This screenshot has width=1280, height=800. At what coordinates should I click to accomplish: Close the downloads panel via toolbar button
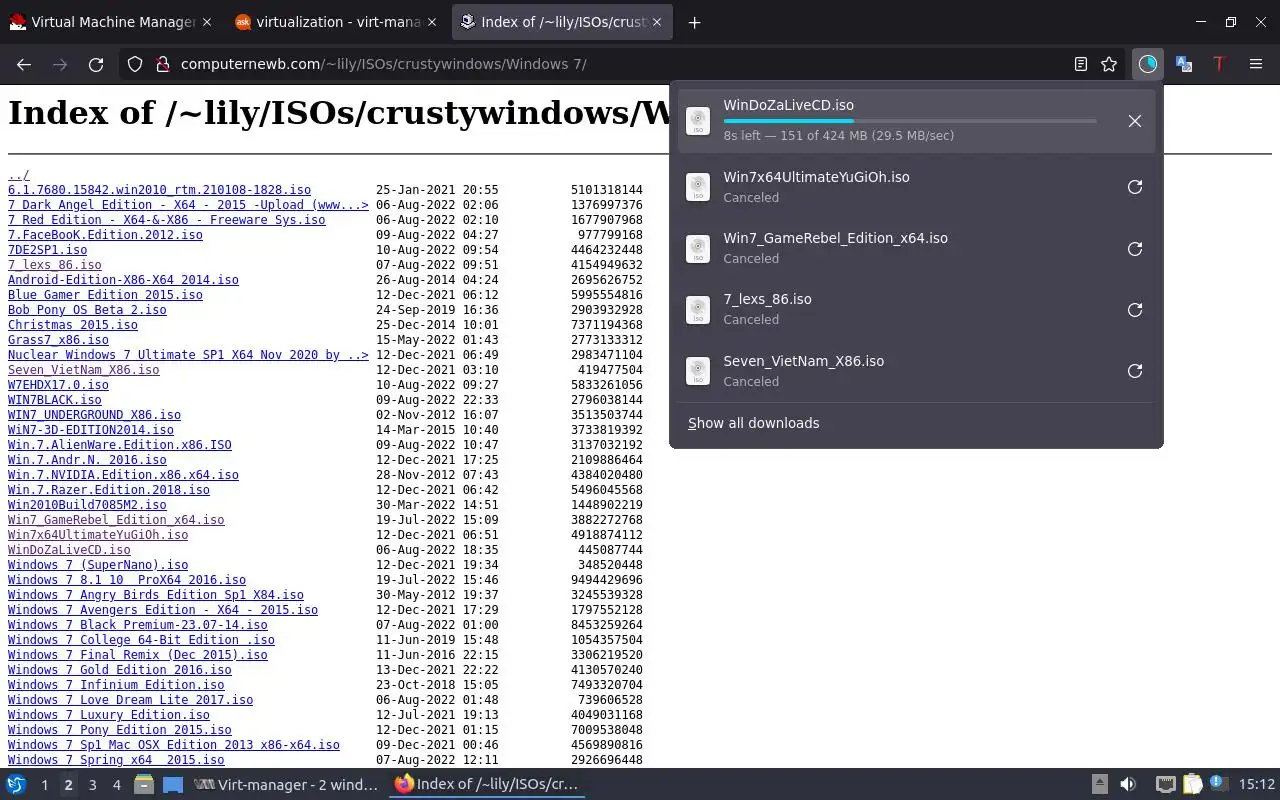pyautogui.click(x=1147, y=64)
